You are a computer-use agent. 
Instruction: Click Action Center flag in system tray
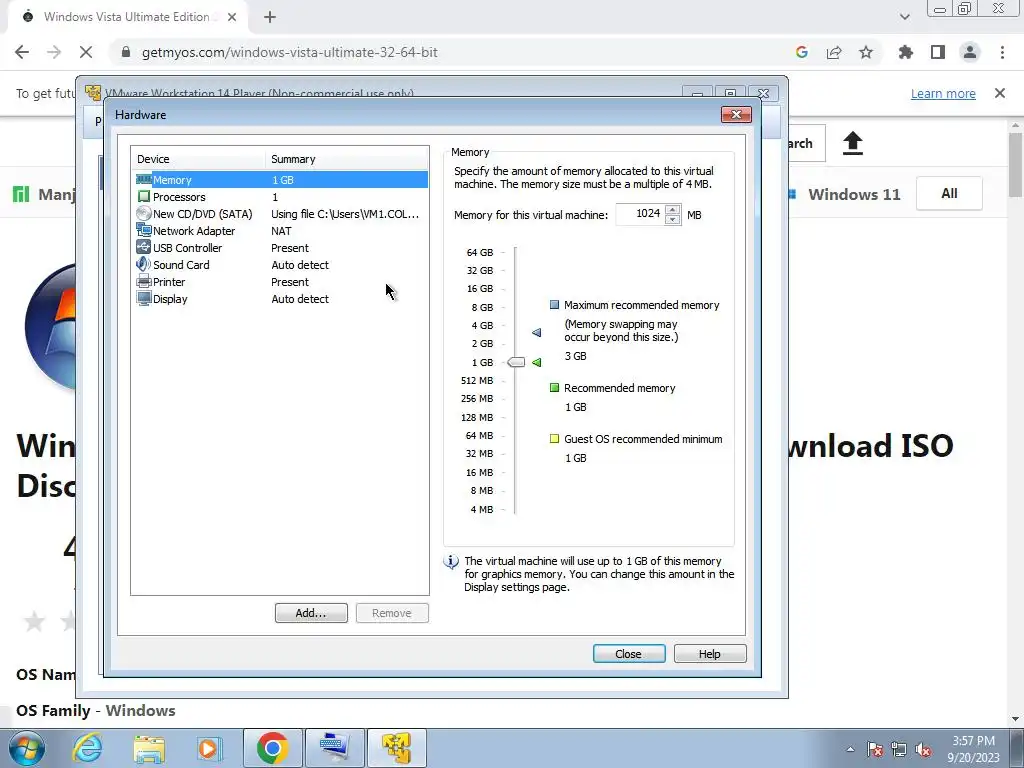coord(875,749)
